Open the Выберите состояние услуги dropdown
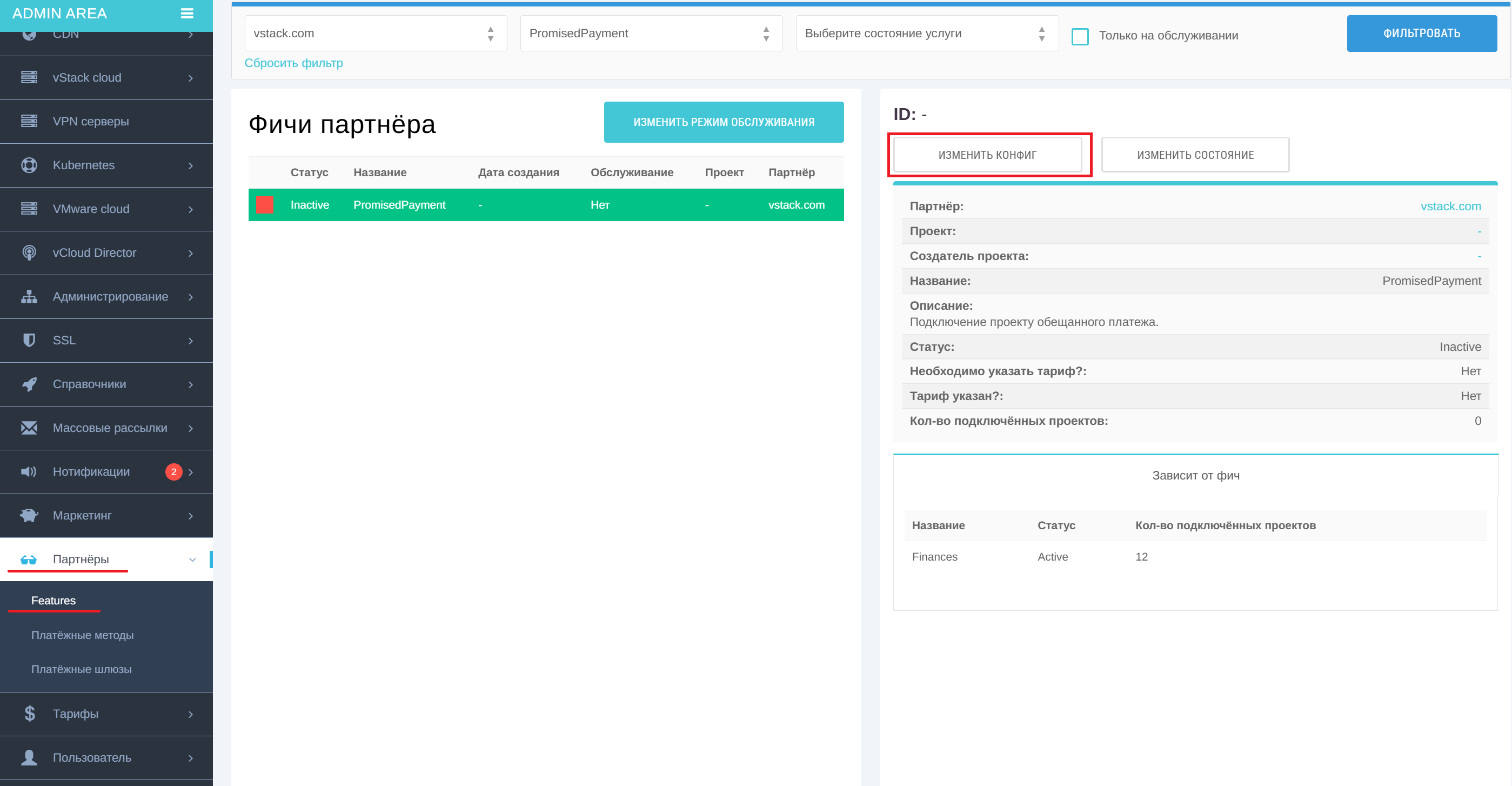1512x786 pixels. 927,34
